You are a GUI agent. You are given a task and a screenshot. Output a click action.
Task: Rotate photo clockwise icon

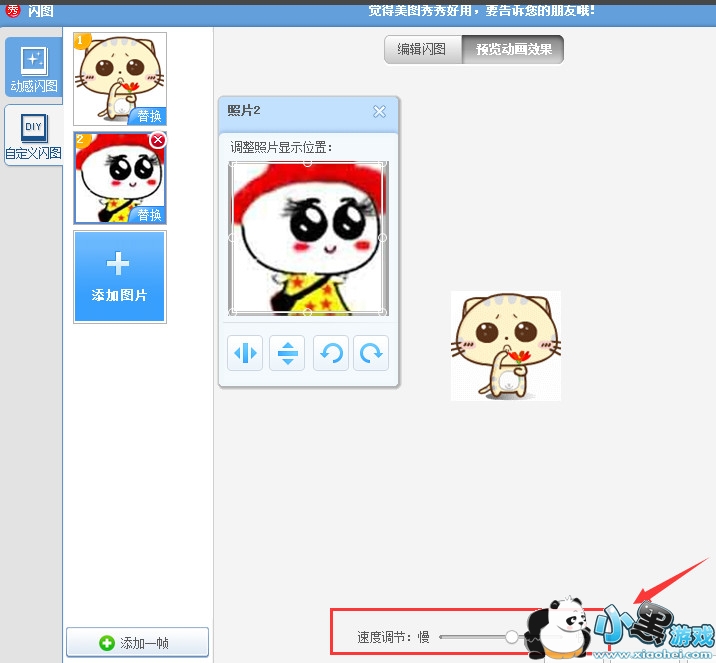tap(371, 353)
